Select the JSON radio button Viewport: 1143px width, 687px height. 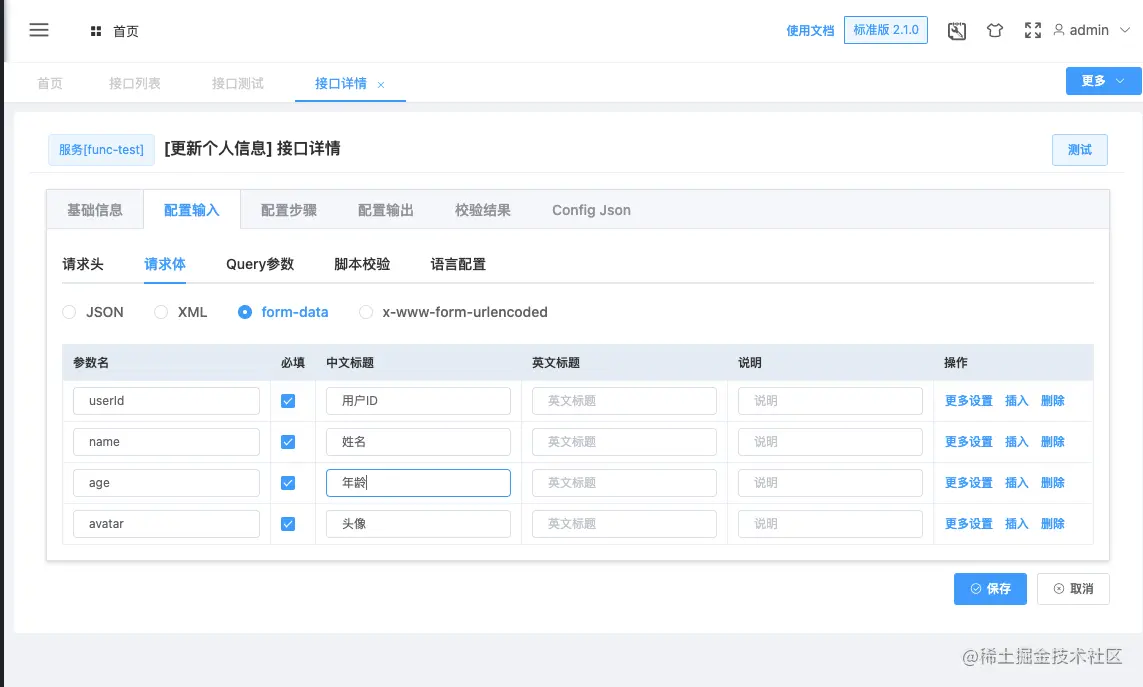69,312
